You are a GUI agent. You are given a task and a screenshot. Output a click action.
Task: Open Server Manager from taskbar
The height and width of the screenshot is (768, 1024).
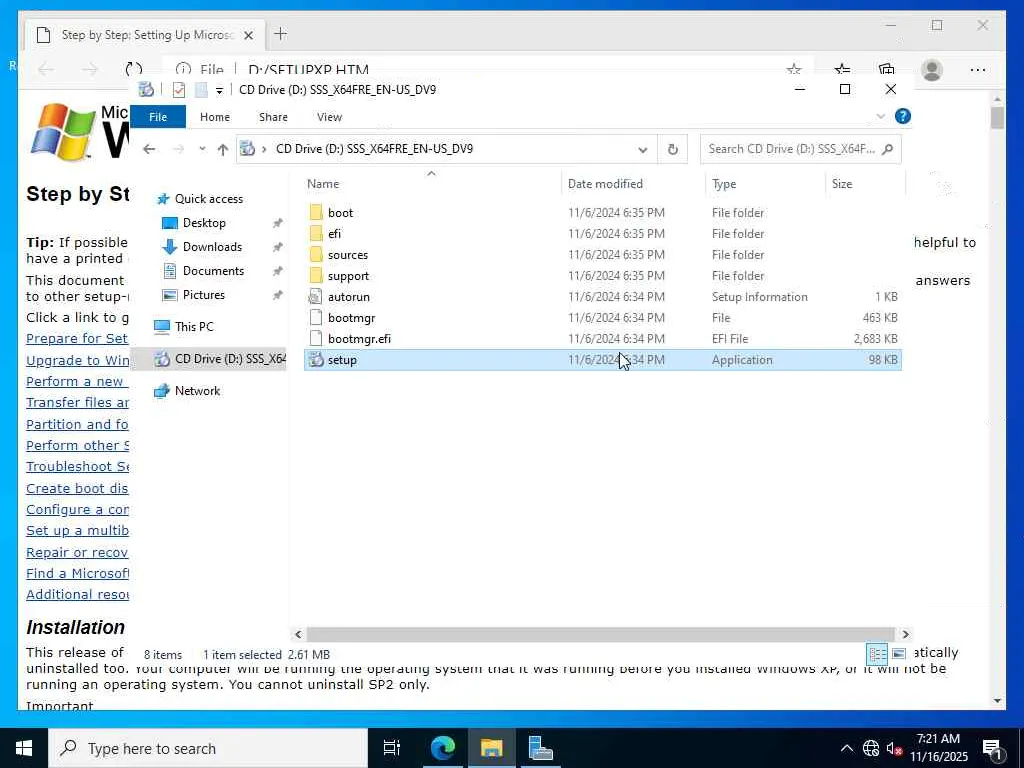pos(540,748)
